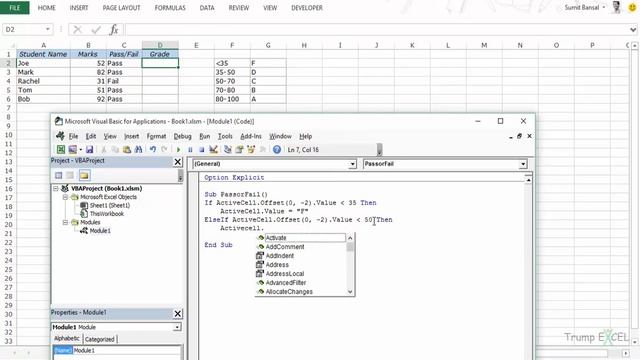The height and width of the screenshot is (360, 640).
Task: Select Sheet1 (Sheet1) in project tree
Action: (x=110, y=205)
